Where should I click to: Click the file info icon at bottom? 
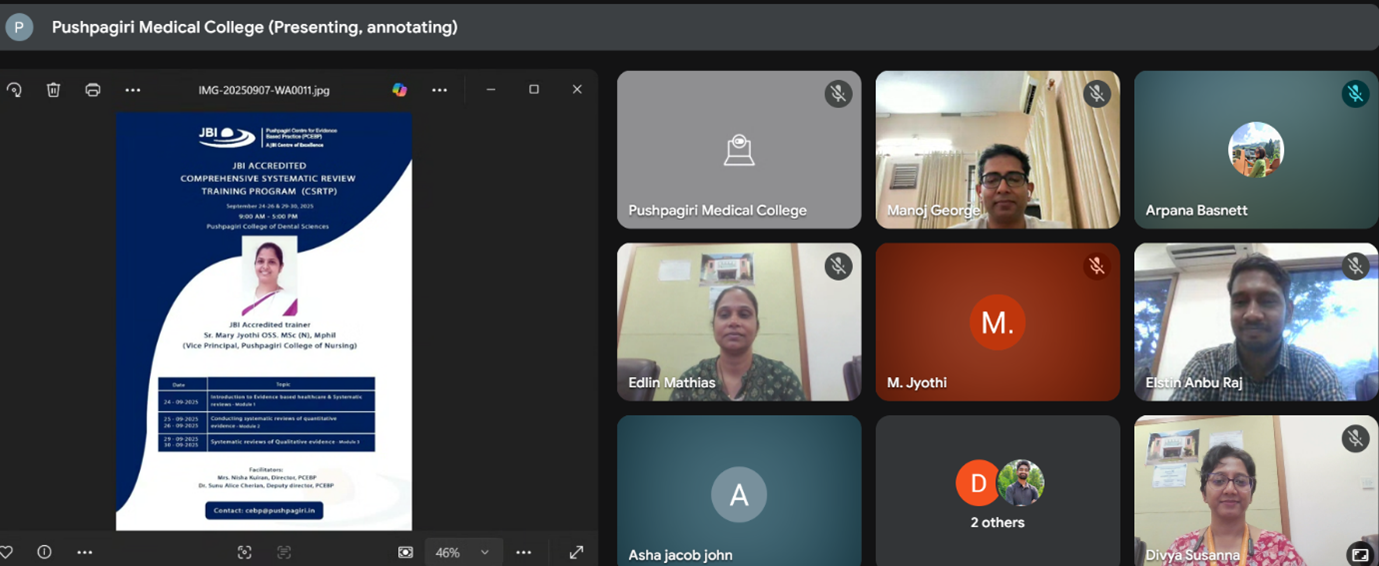point(44,552)
